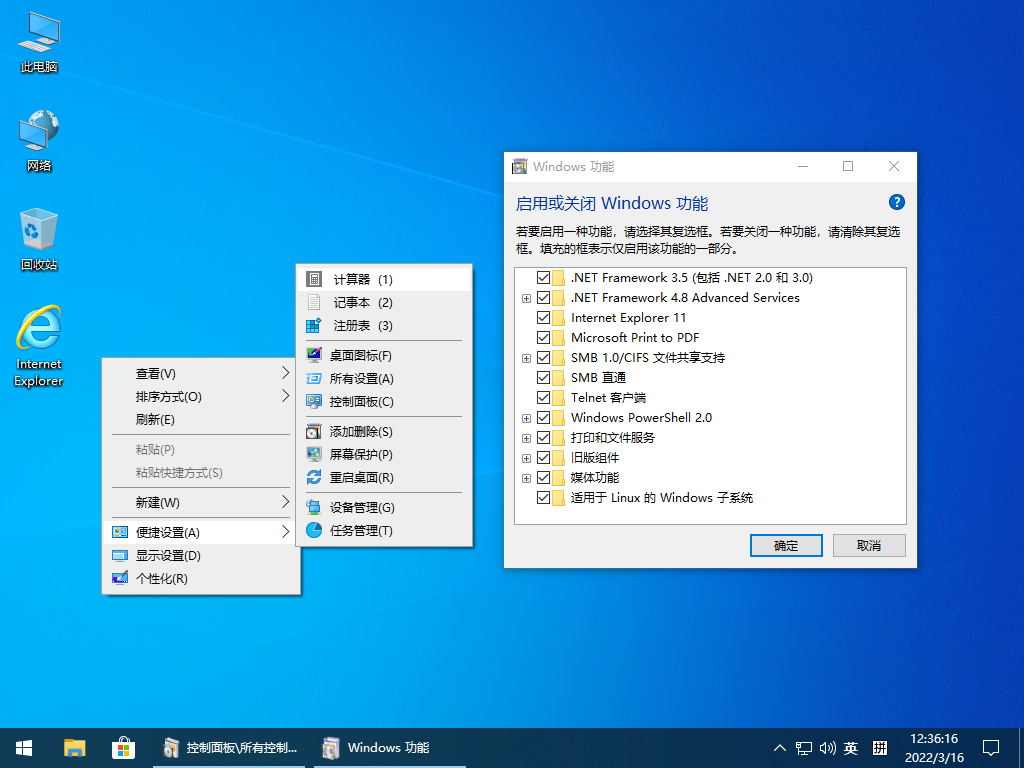Expand .NET Framework 4.8 Advanced Services node
1024x768 pixels.
coord(526,298)
